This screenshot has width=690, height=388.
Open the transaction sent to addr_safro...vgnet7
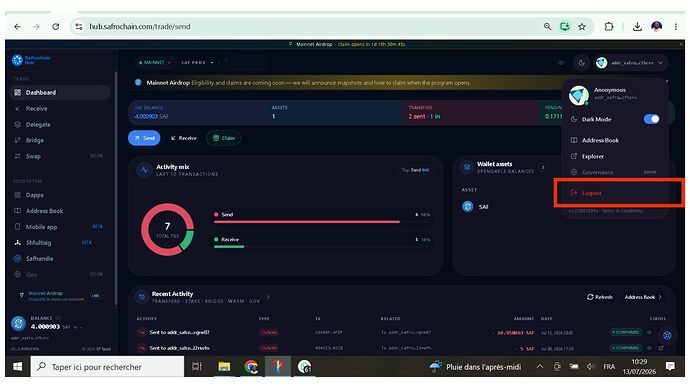click(x=180, y=332)
